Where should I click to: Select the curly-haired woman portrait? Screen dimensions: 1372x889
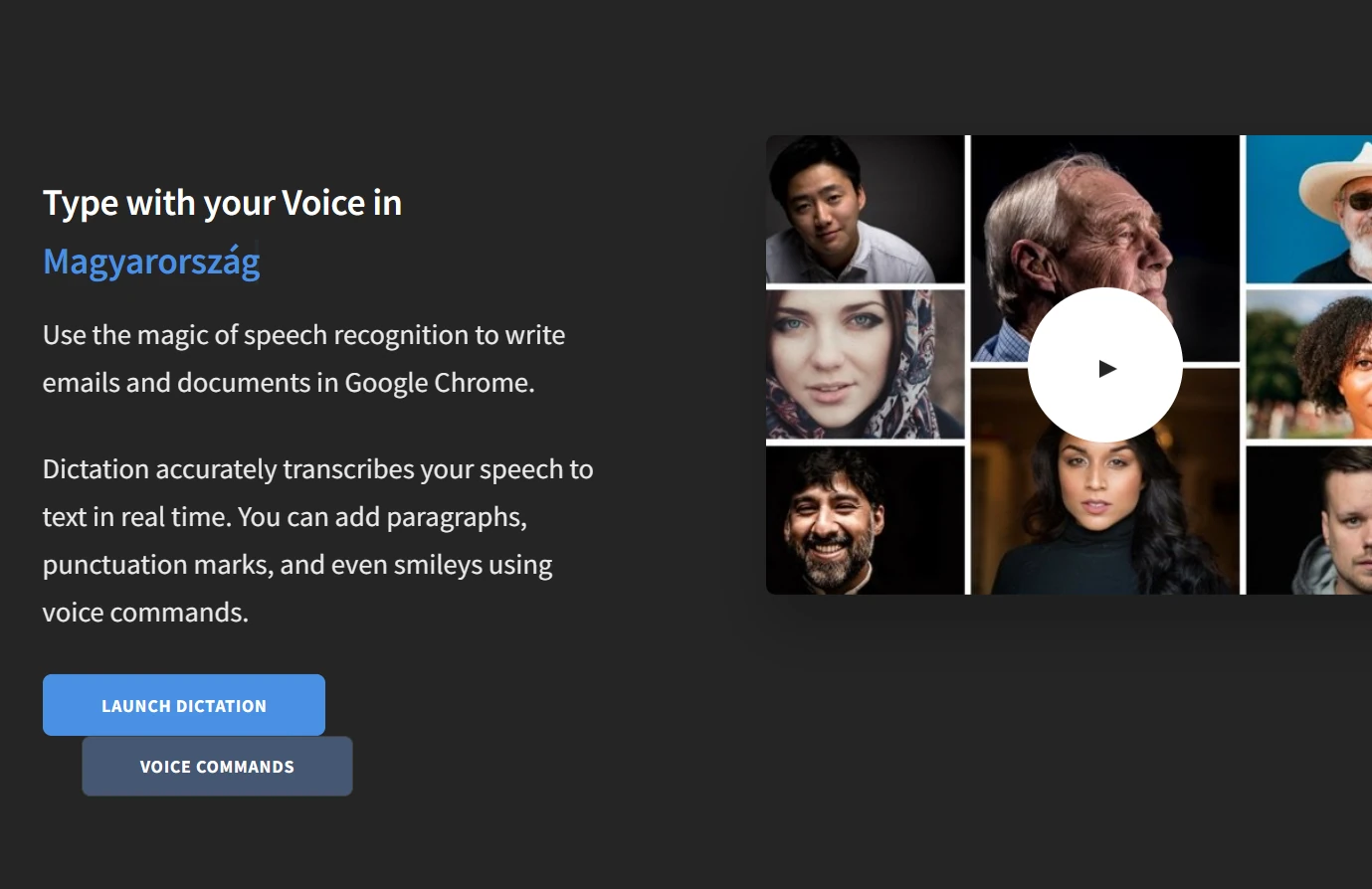[x=1309, y=365]
